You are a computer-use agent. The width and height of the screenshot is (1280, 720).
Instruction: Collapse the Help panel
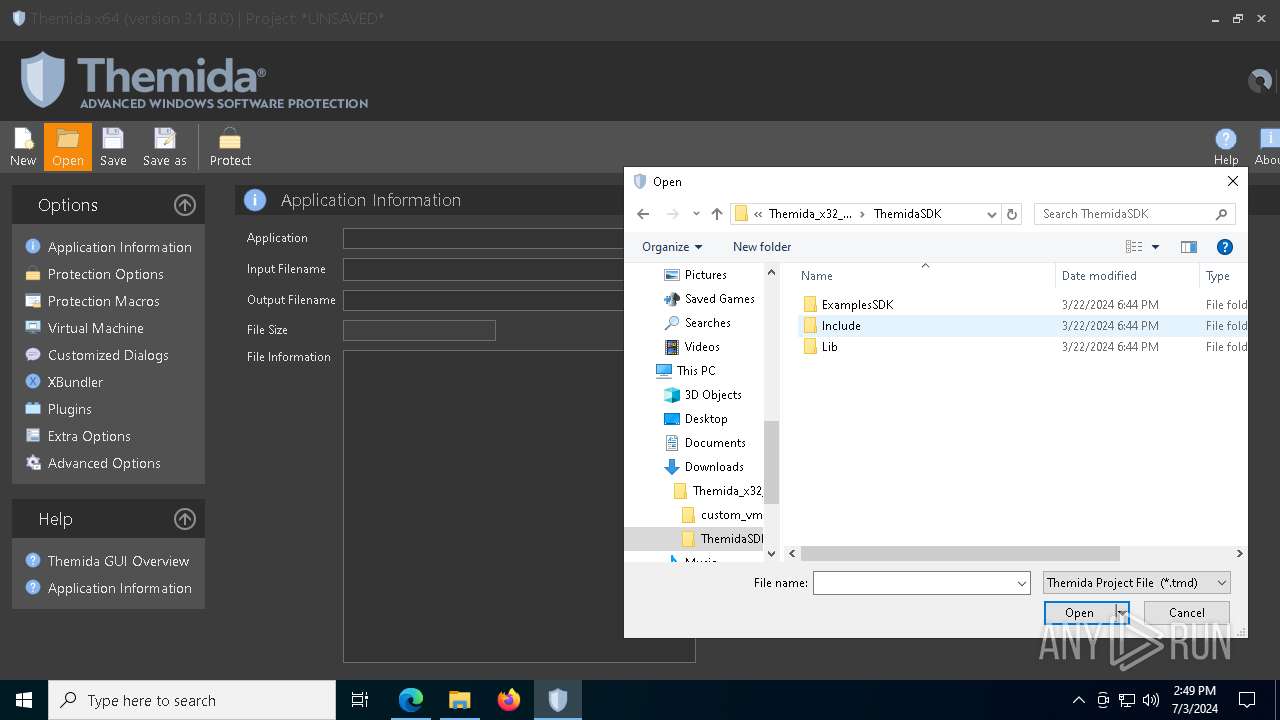[x=185, y=519]
